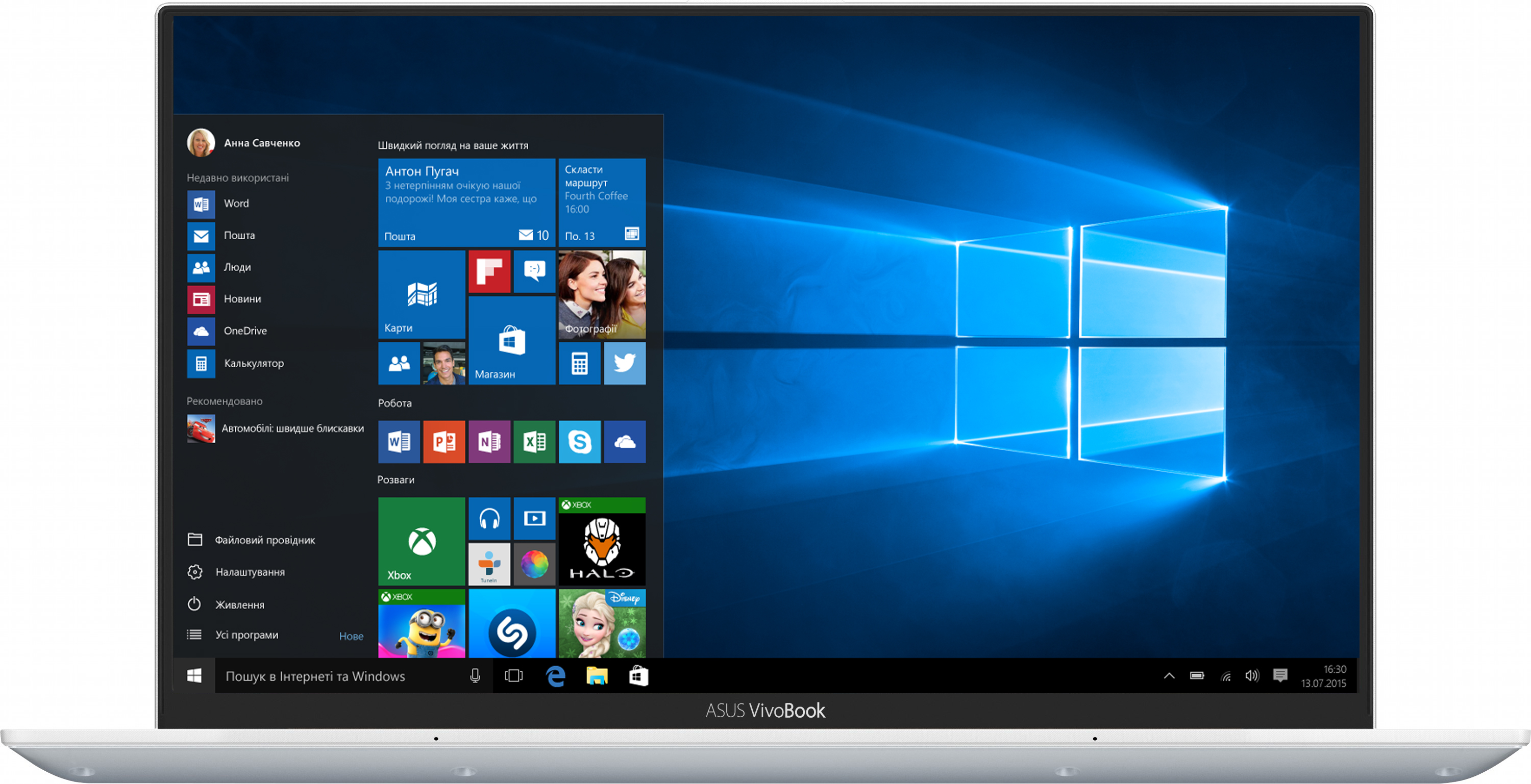
Task: Click the Магазин store tile
Action: [511, 341]
